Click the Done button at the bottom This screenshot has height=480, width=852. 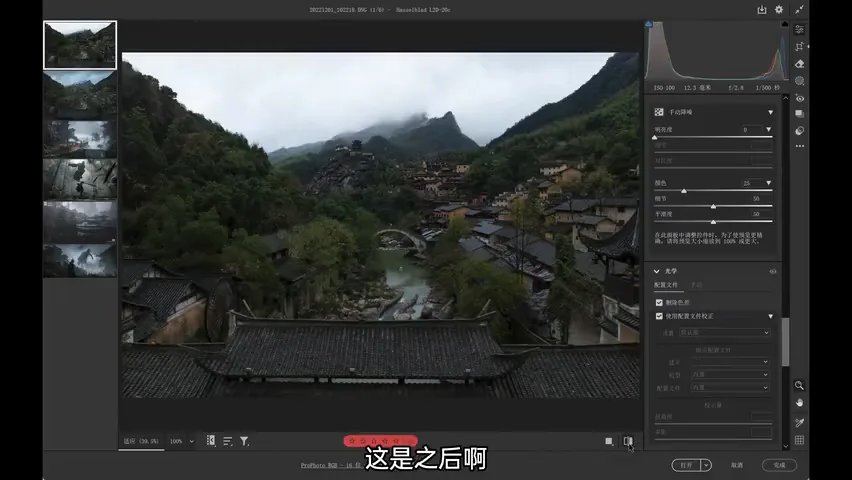[x=779, y=465]
